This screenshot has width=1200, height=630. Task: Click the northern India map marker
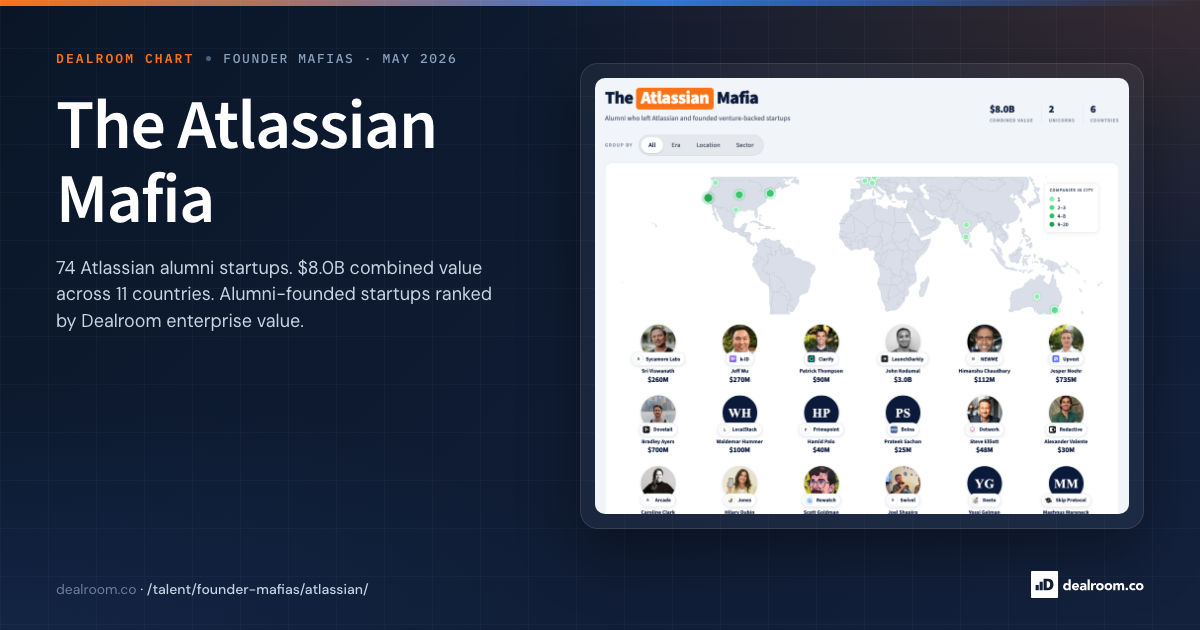966,226
